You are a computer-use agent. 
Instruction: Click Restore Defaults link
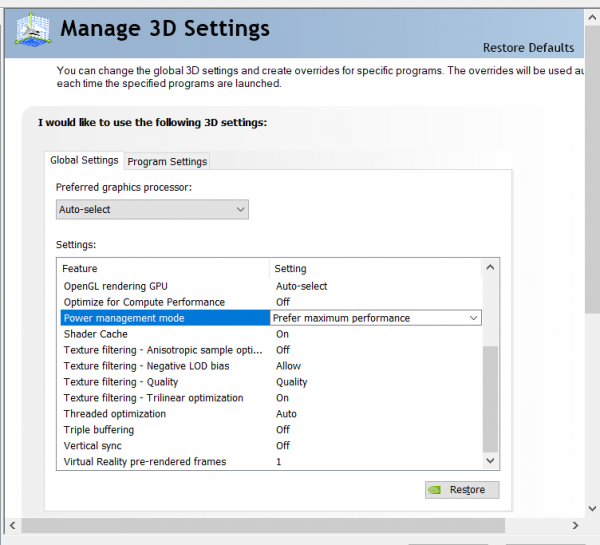528,48
